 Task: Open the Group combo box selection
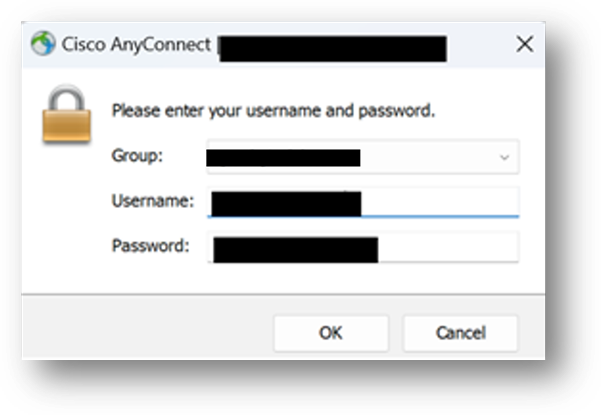point(362,157)
